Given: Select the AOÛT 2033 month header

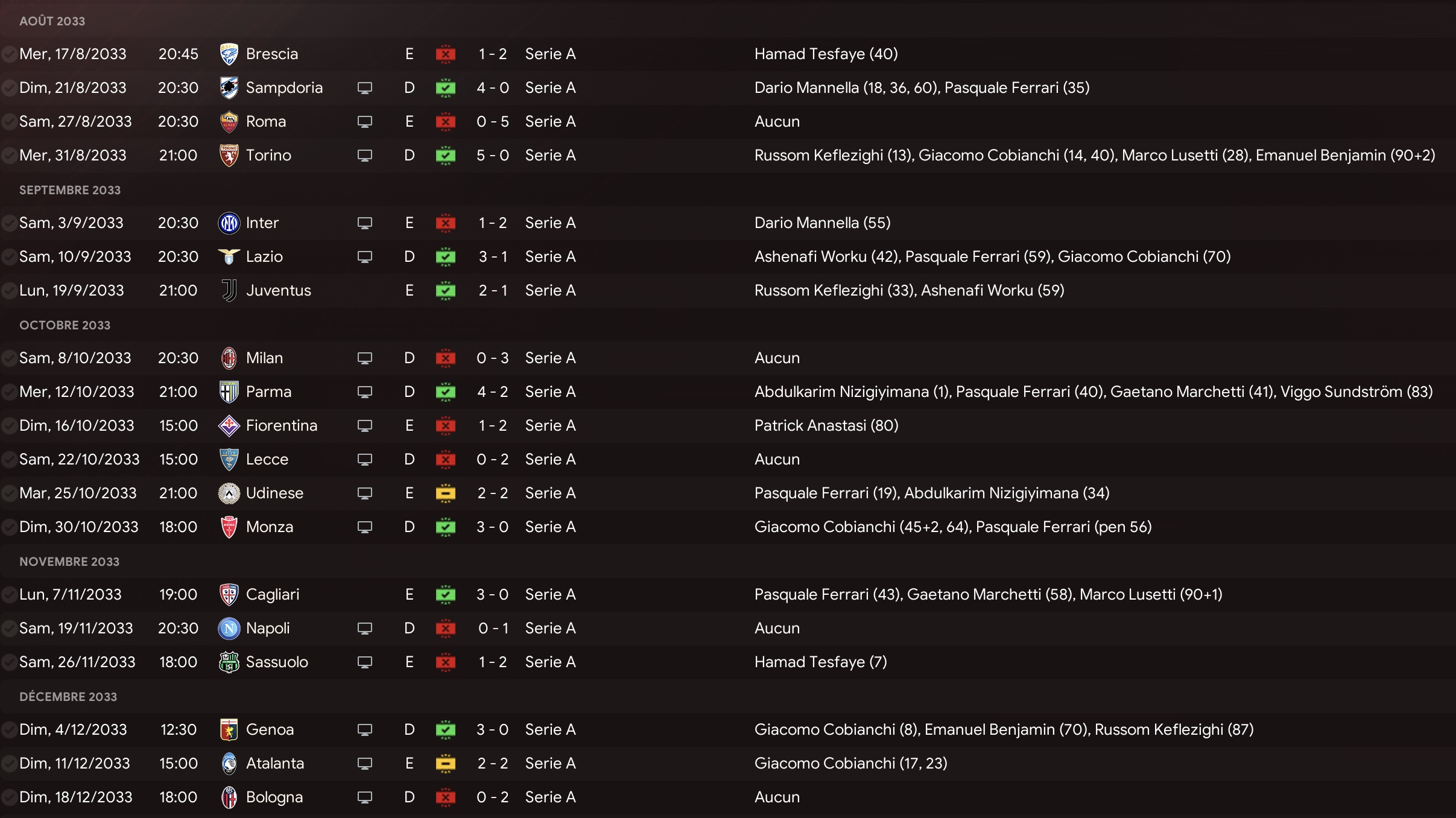Looking at the screenshot, I should pos(52,21).
